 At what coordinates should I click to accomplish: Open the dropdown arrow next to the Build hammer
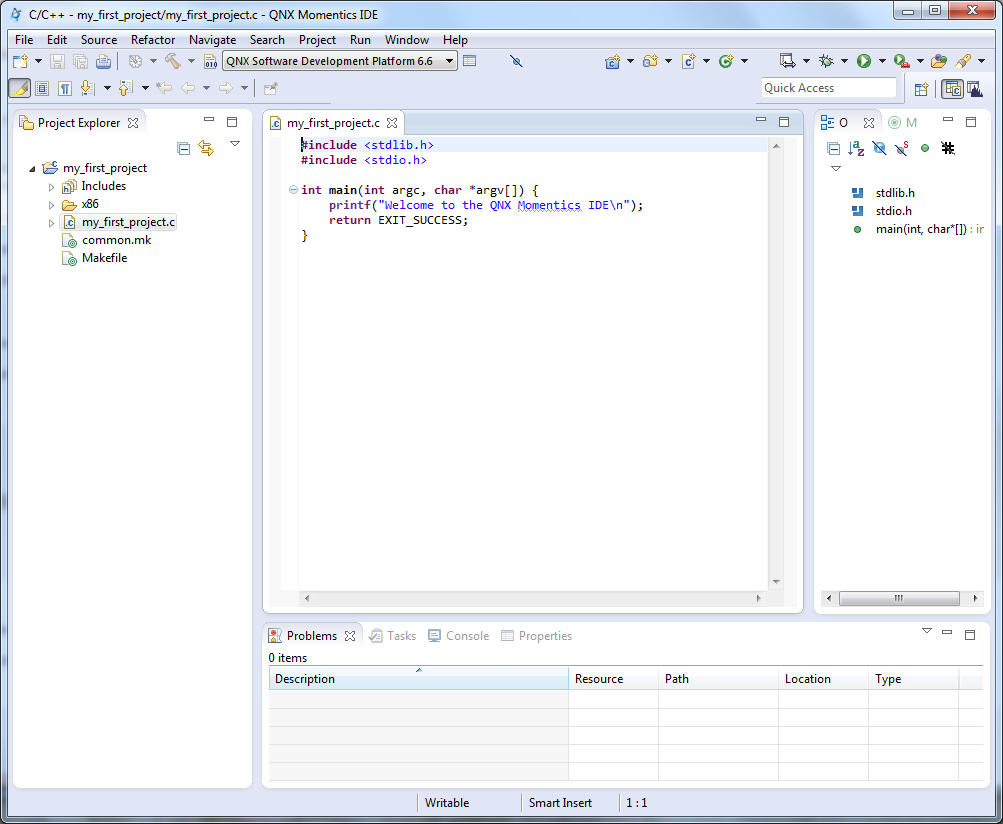[x=191, y=61]
